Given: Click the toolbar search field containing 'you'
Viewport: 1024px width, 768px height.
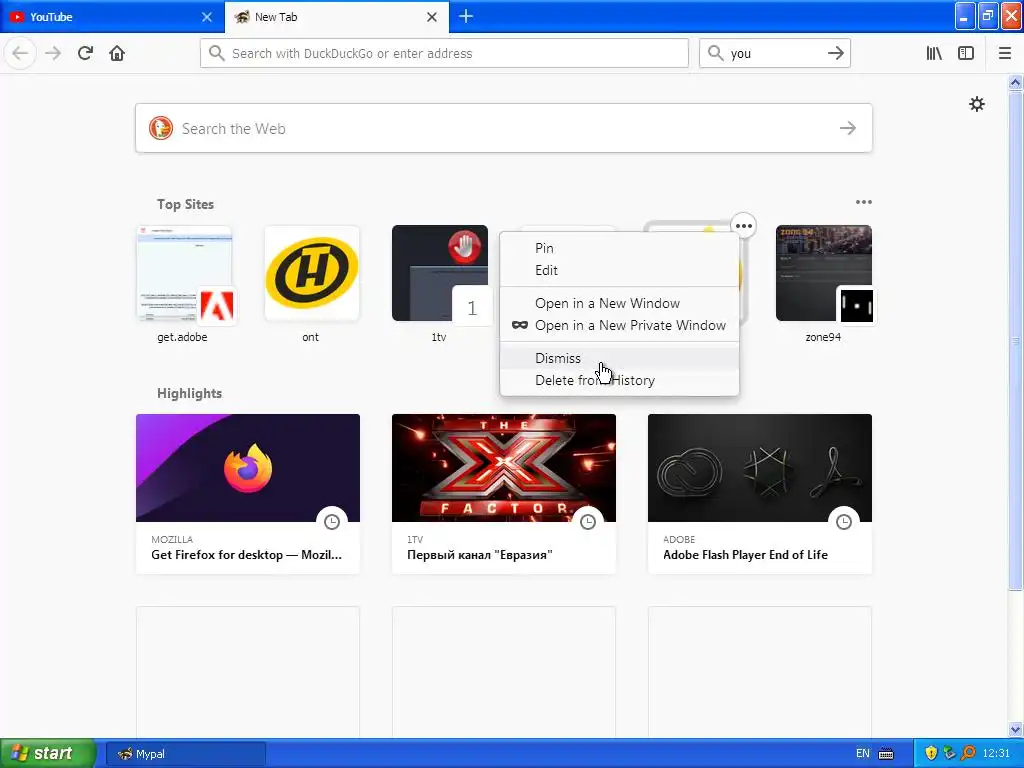Looking at the screenshot, I should click(x=775, y=53).
